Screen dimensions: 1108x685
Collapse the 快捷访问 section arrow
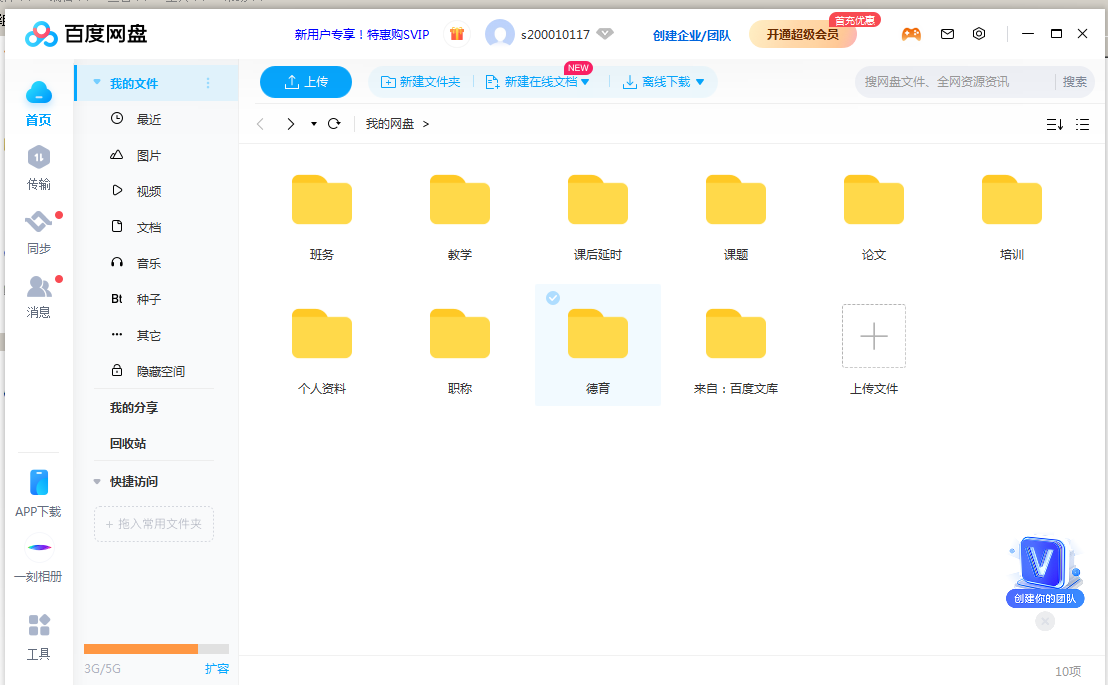(97, 481)
